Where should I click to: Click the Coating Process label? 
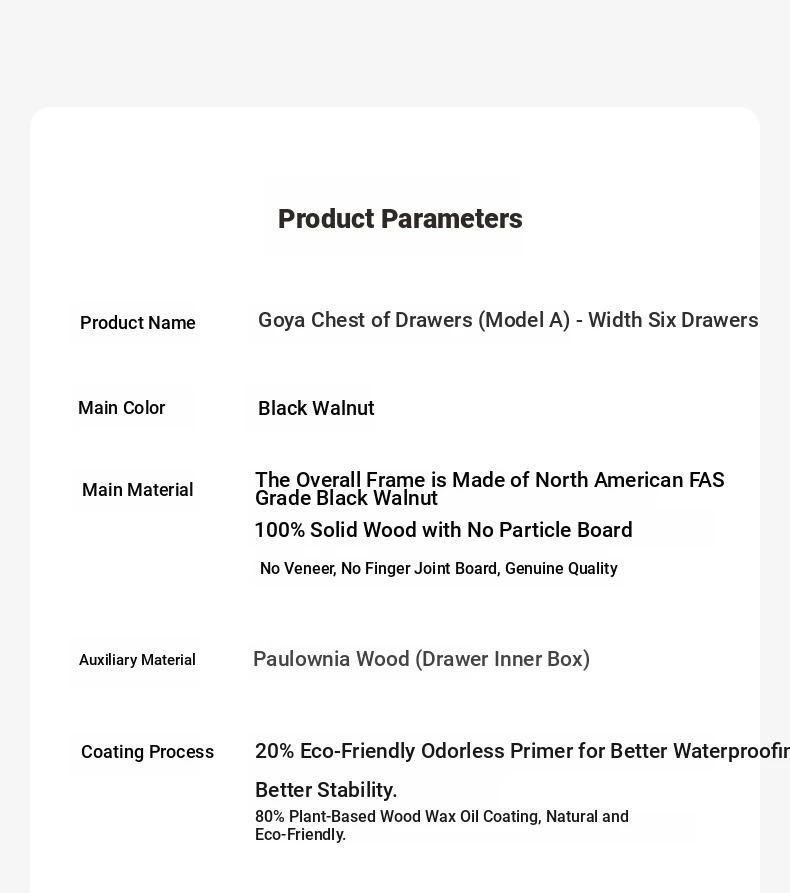click(x=147, y=752)
